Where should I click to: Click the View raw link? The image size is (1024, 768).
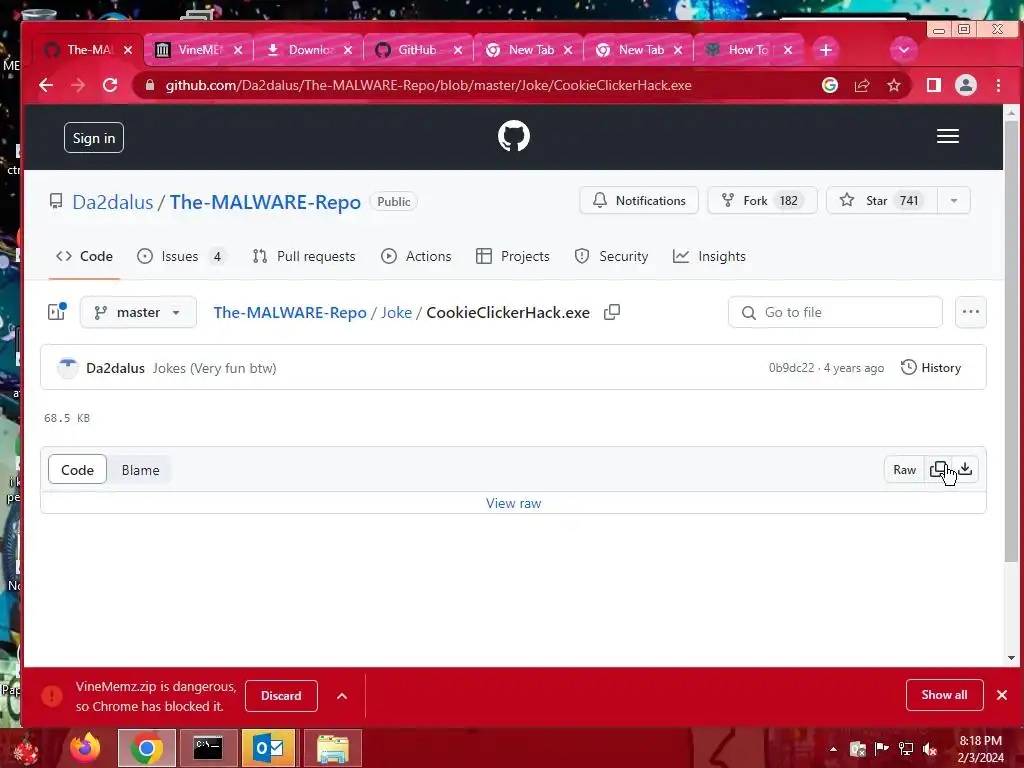pos(513,504)
